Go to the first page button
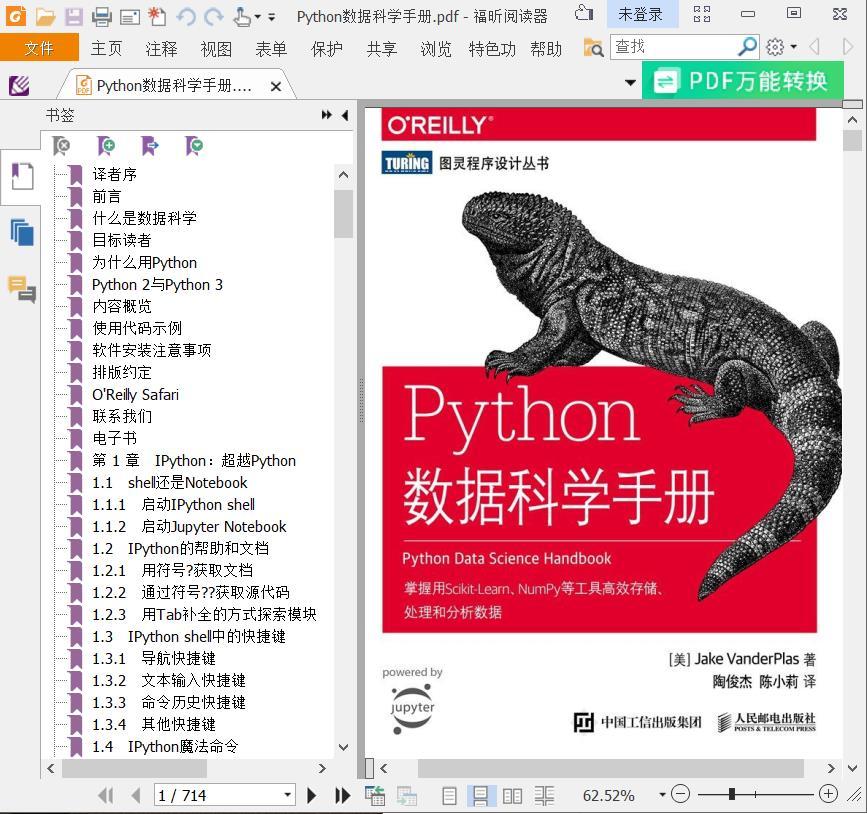Viewport: 867px width, 814px height. 106,795
